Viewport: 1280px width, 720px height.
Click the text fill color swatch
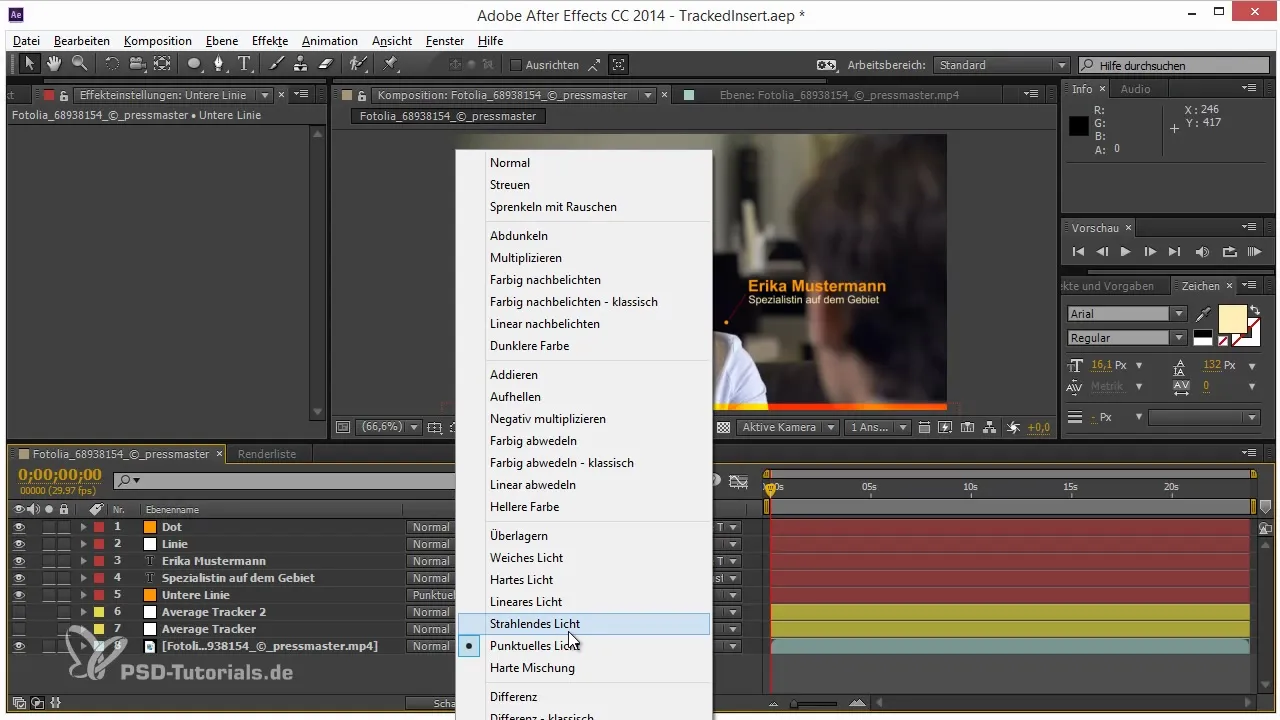(x=1233, y=319)
